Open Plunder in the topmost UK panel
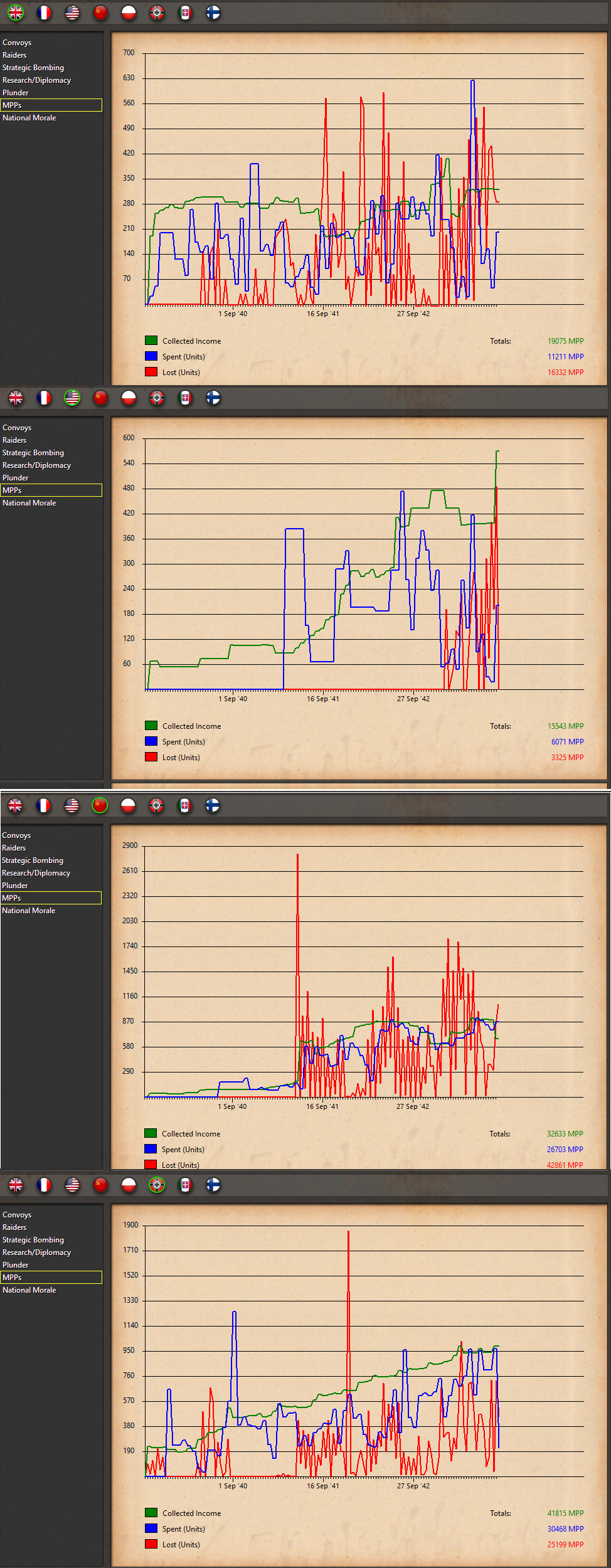 (x=15, y=93)
